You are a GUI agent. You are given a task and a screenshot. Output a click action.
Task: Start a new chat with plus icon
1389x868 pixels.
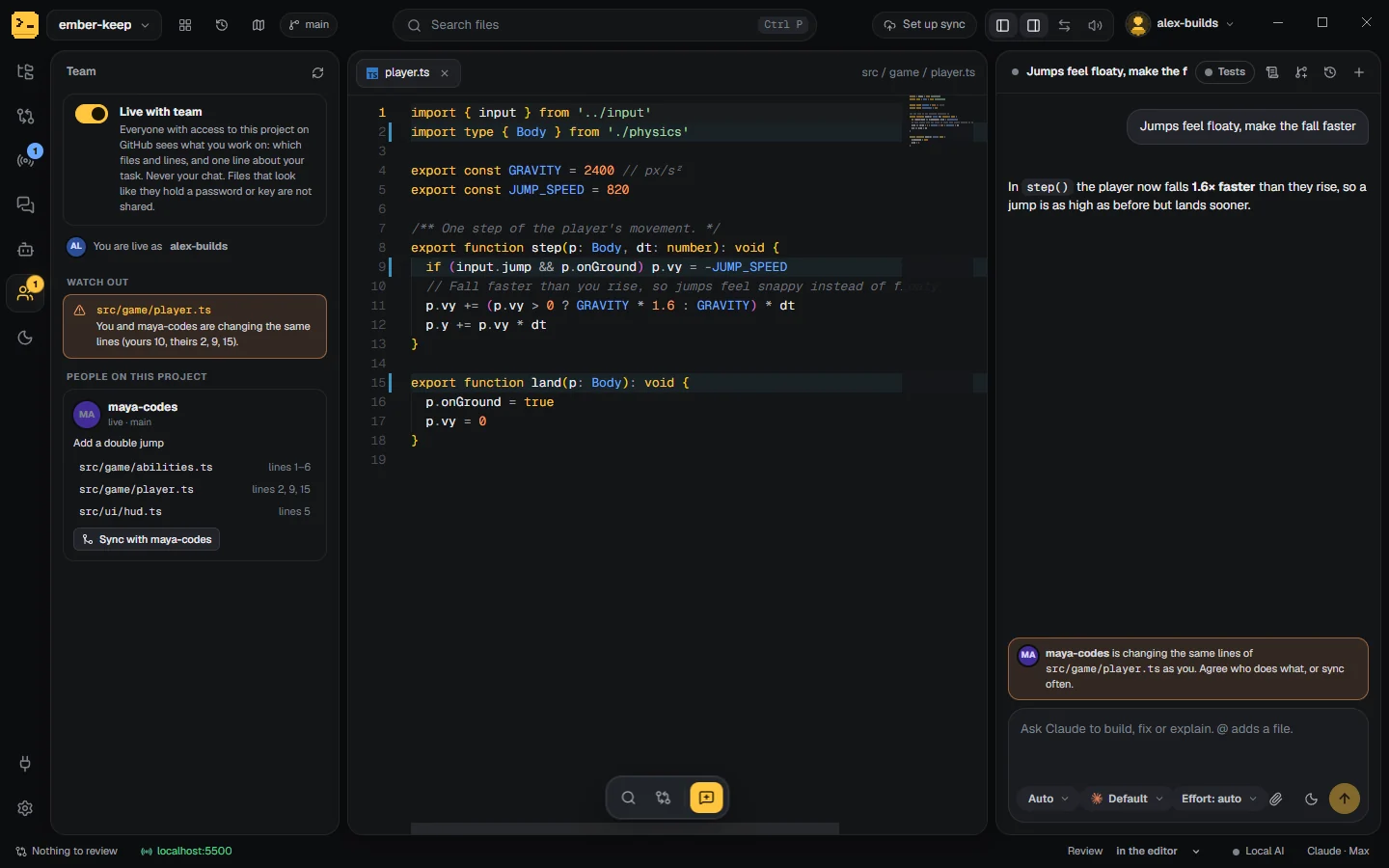point(1359,72)
